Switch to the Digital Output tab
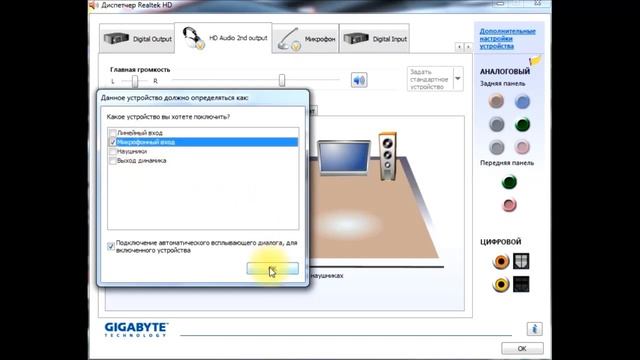The width and height of the screenshot is (640, 360). click(x=137, y=39)
